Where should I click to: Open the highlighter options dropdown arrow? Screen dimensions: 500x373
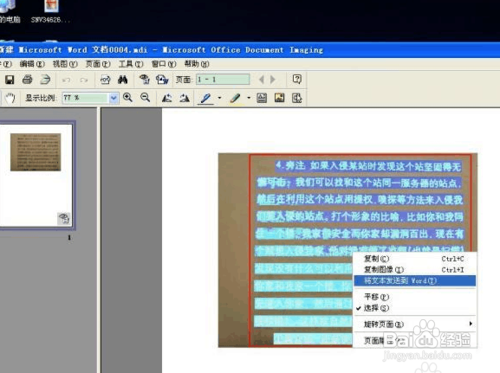(x=249, y=98)
